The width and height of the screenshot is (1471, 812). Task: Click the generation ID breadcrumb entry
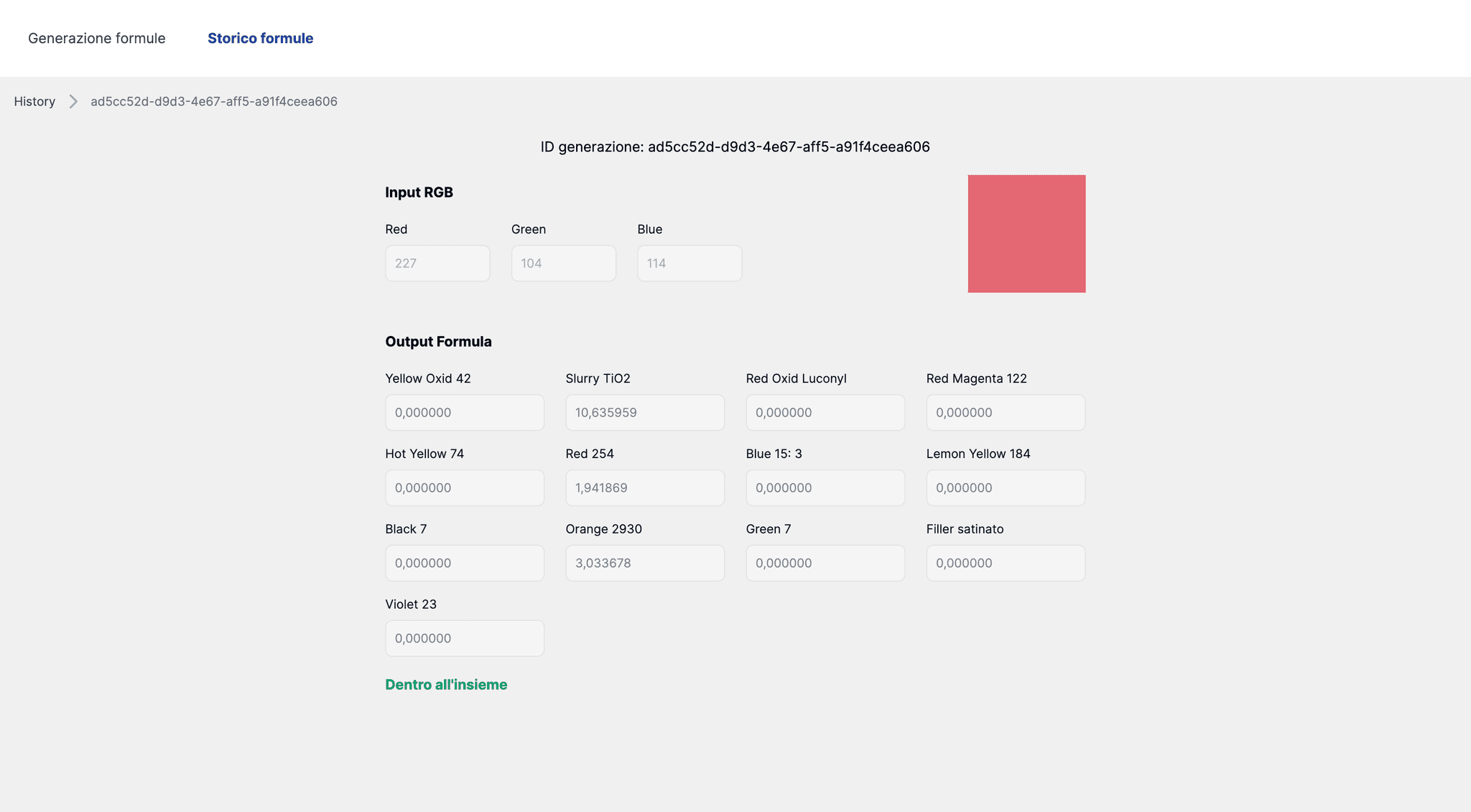(213, 101)
